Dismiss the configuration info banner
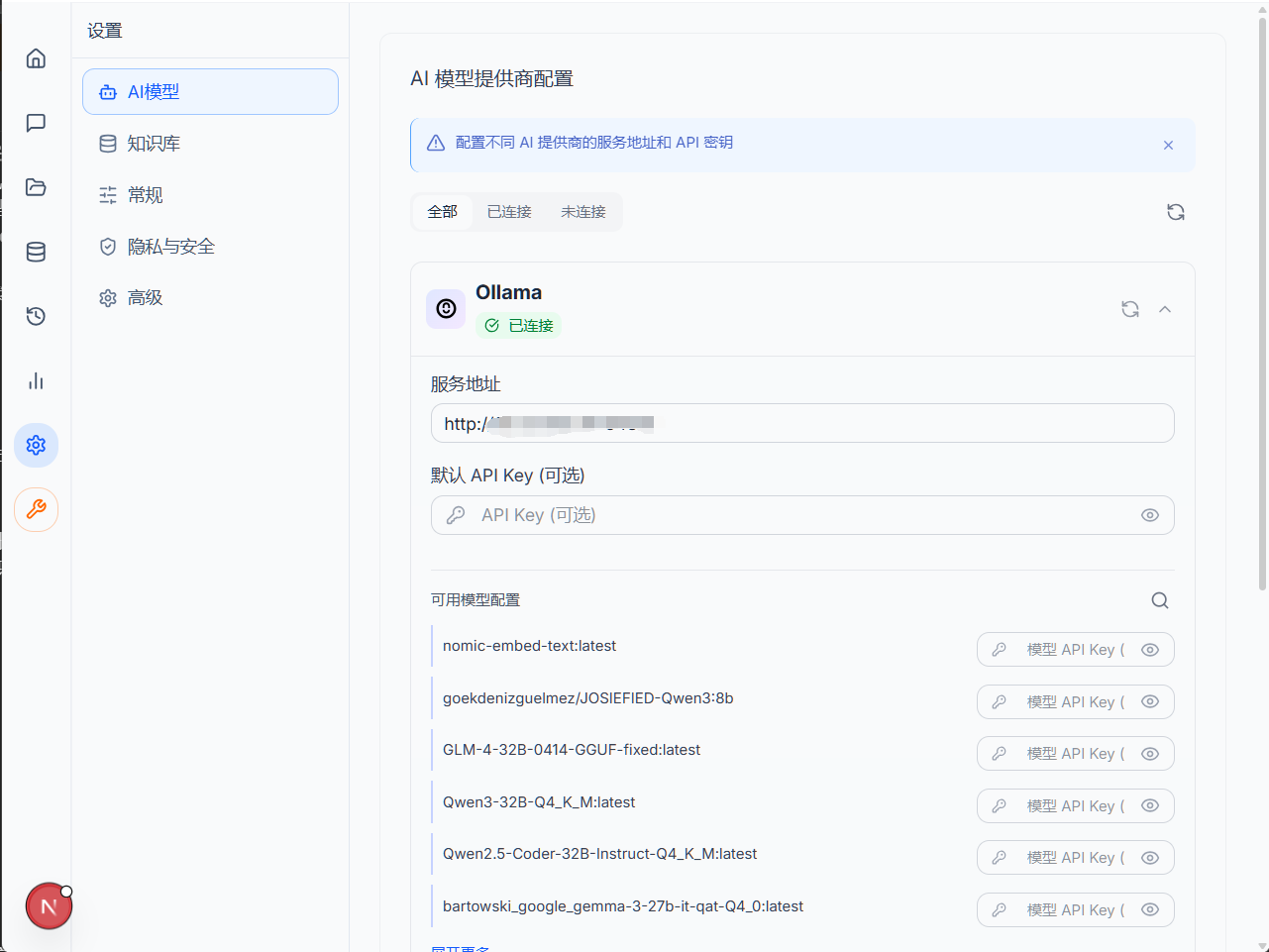The image size is (1269, 952). click(1168, 145)
